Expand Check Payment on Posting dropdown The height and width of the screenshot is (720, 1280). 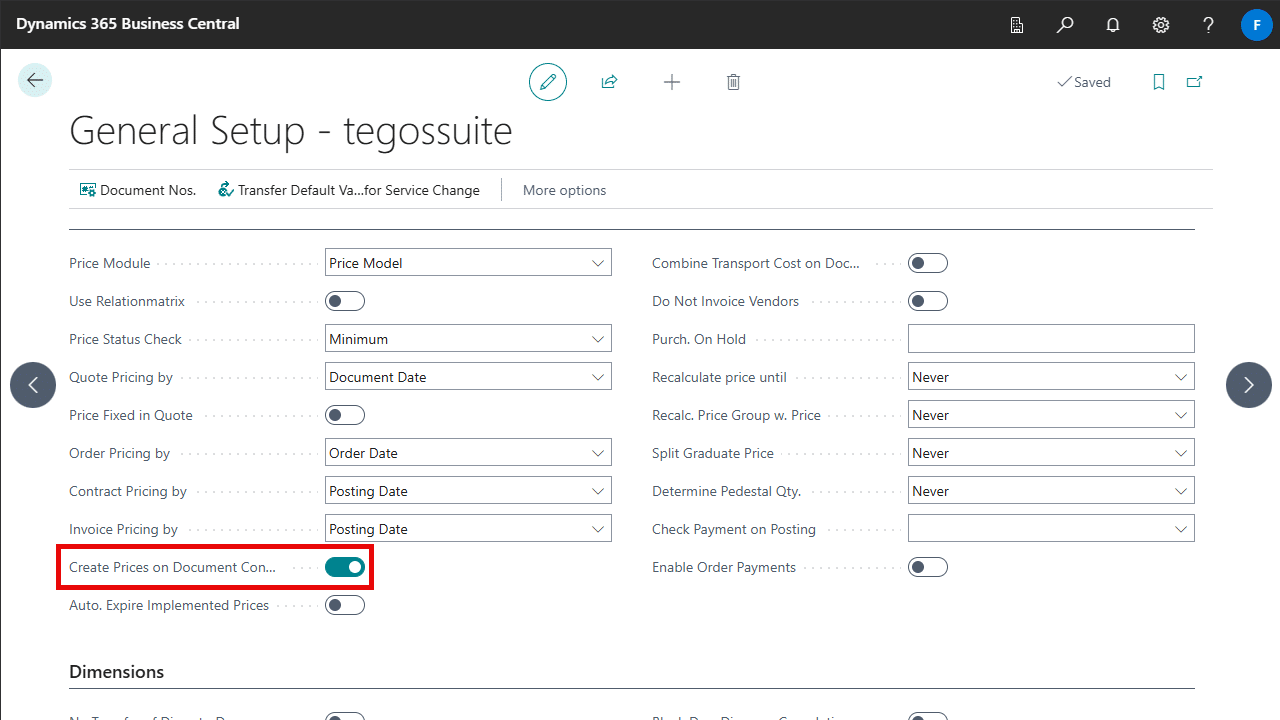coord(1050,529)
